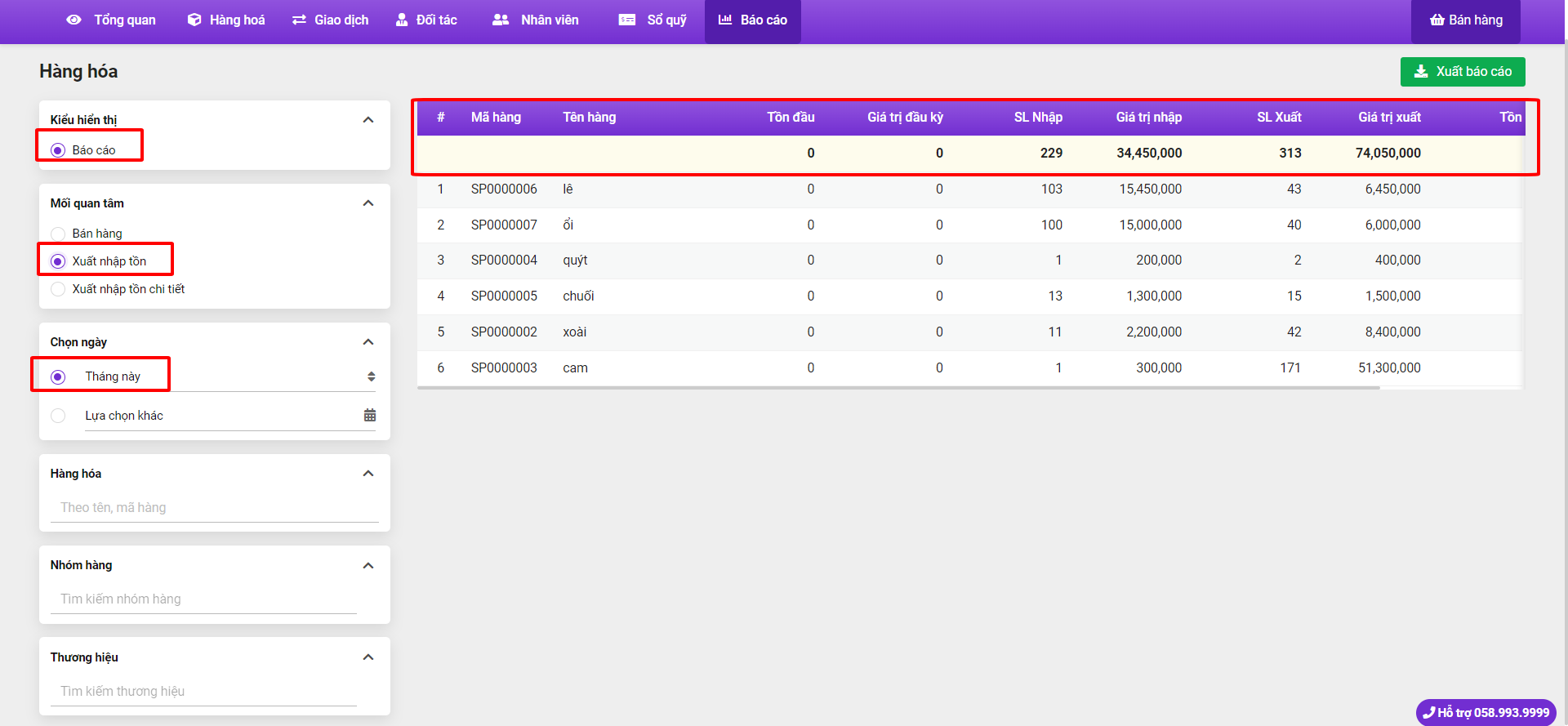This screenshot has width=1568, height=726.
Task: Click the total import value 34,450,000
Action: (x=1149, y=154)
